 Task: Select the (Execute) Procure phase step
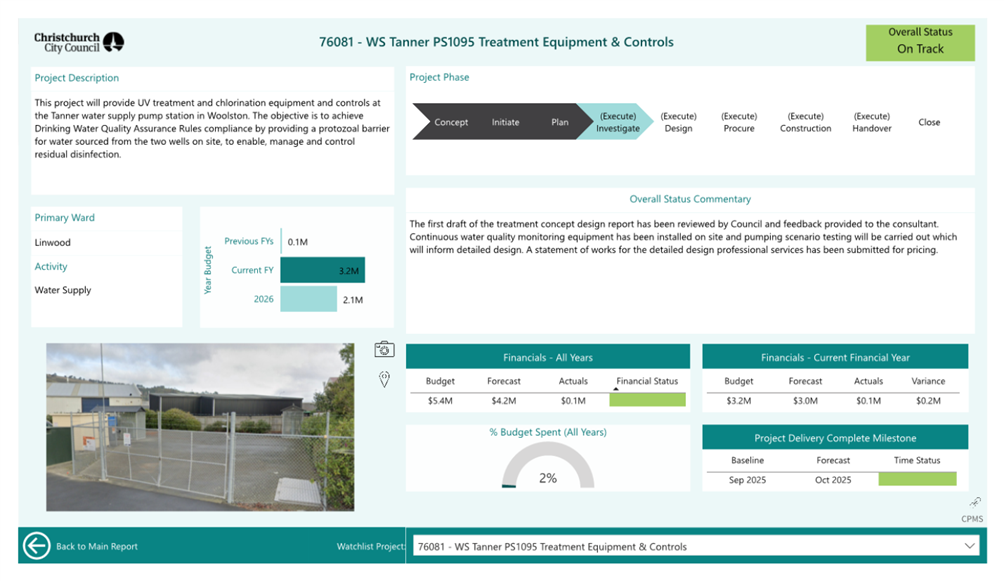[x=739, y=122]
